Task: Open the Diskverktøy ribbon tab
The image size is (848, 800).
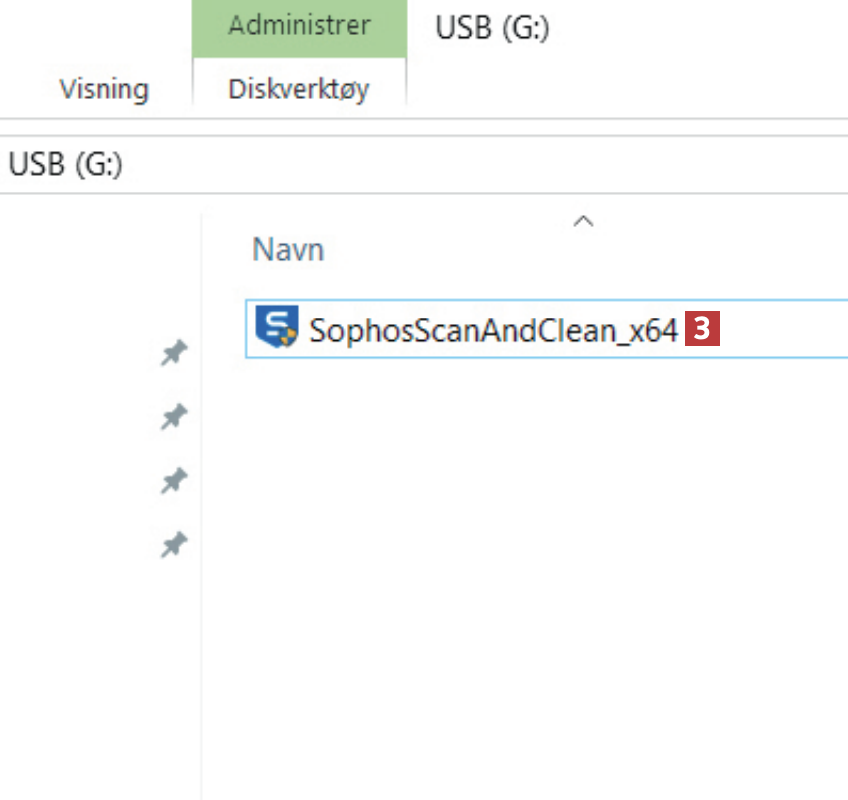Action: pyautogui.click(x=298, y=89)
